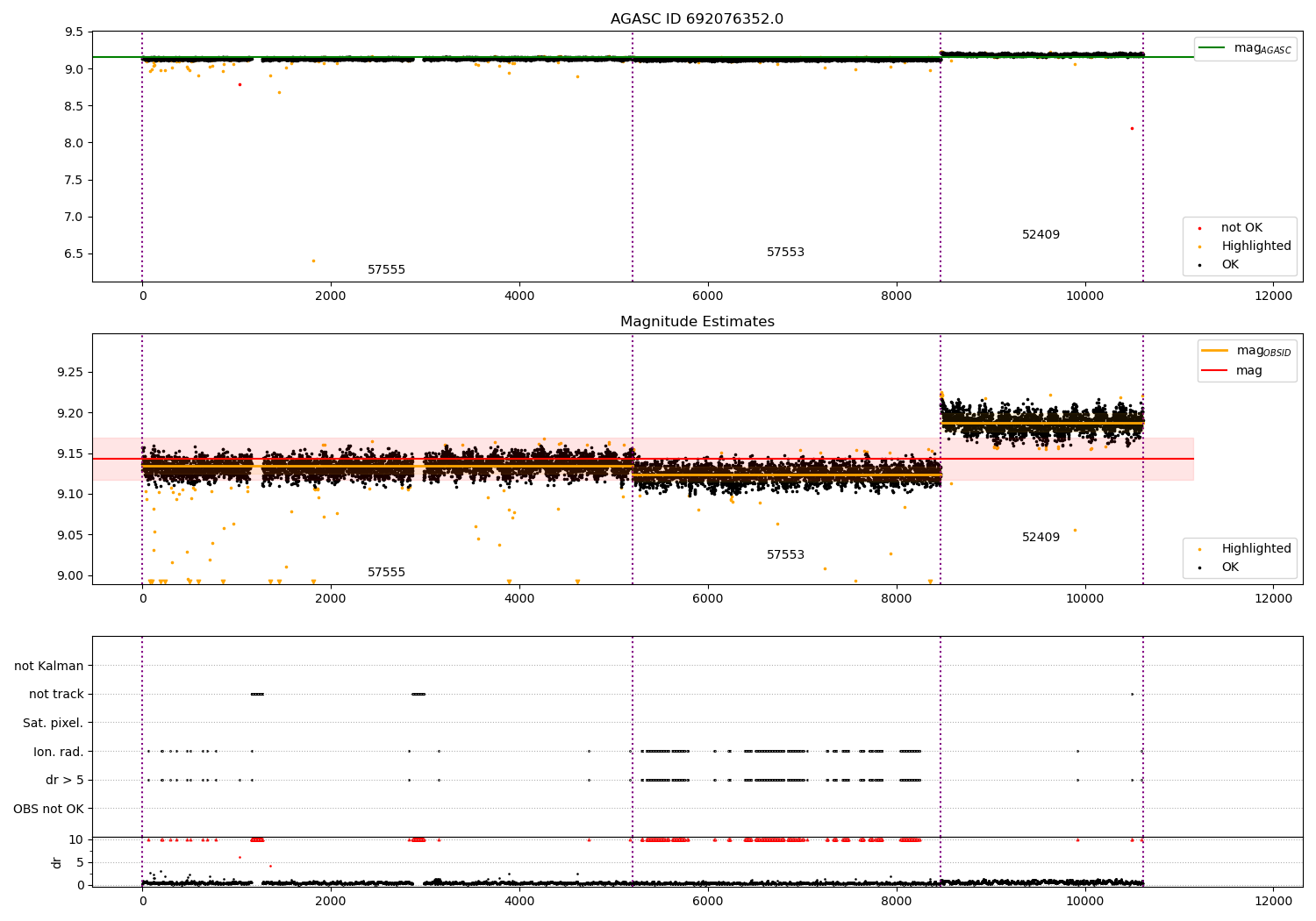Image resolution: width=1316 pixels, height=921 pixels.
Task: Click the 6000 x-axis tick in top plot
Action: coord(708,296)
